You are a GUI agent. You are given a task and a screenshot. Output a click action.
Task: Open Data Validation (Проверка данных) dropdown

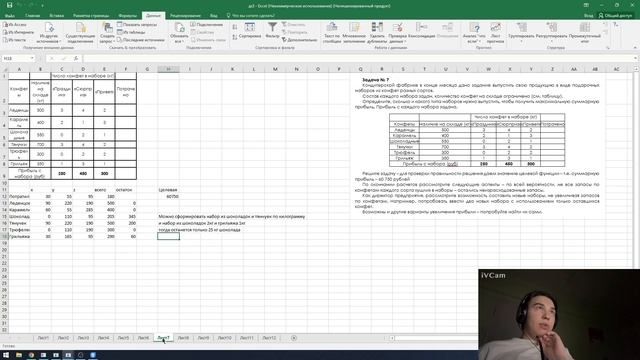pyautogui.click(x=398, y=33)
